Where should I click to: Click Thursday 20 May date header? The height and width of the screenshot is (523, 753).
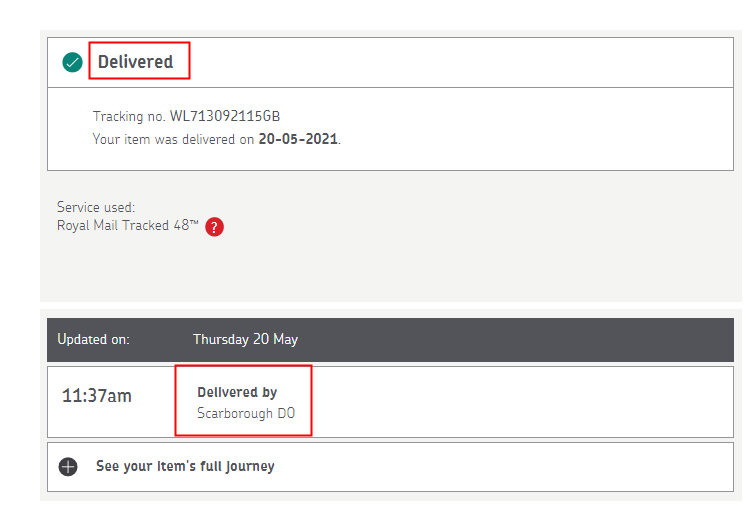click(x=245, y=339)
